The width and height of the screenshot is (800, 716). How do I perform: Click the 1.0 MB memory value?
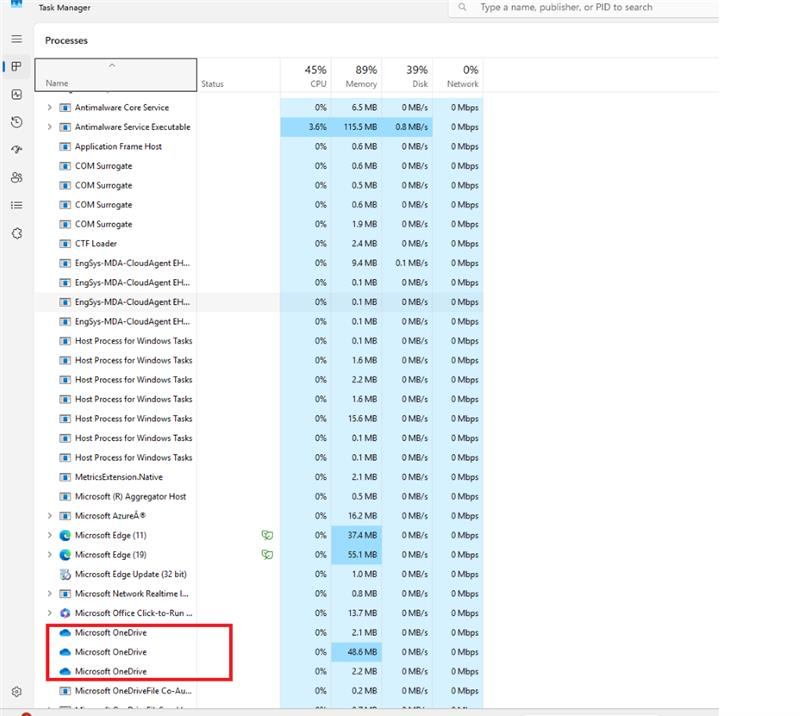(x=364, y=574)
